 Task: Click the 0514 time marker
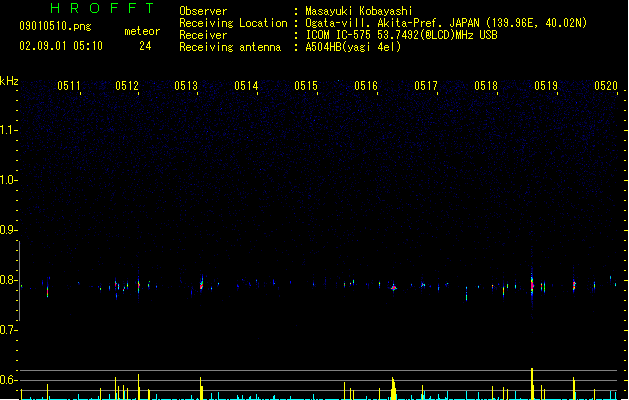[246, 86]
